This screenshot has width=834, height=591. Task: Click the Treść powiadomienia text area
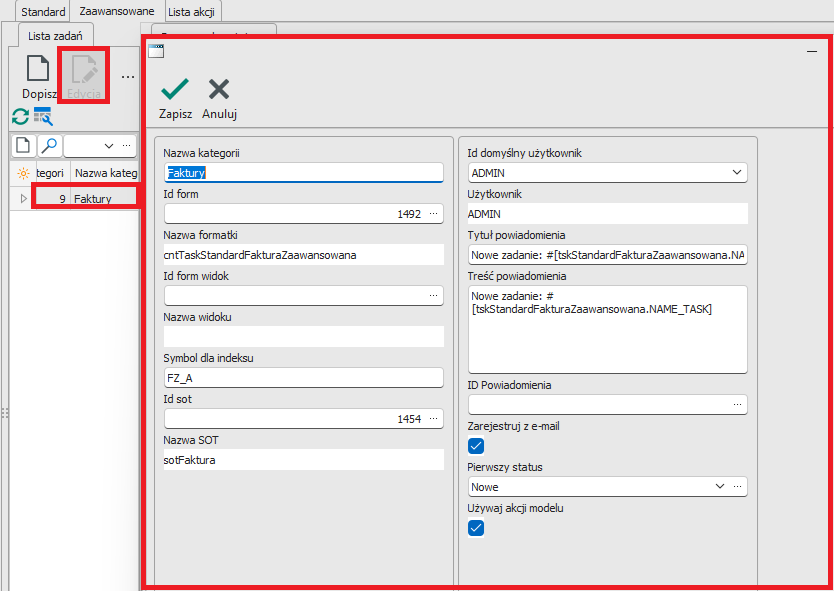point(607,329)
